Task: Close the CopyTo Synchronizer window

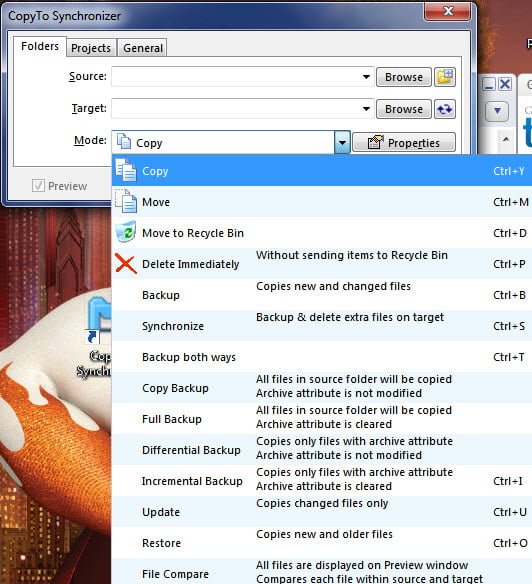Action: (448, 11)
